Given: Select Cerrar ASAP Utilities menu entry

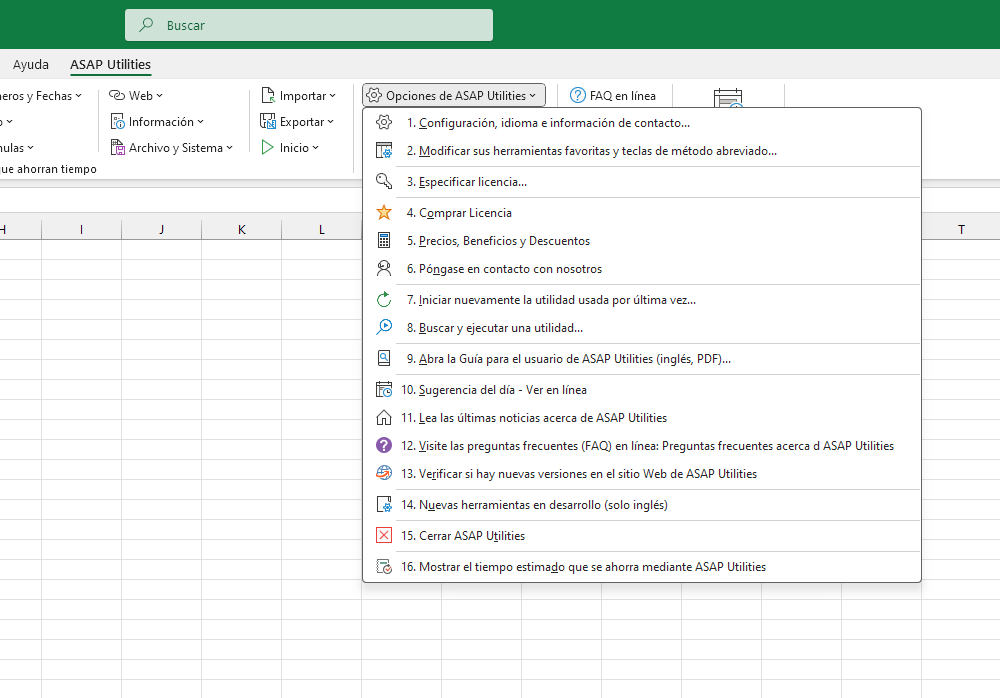Looking at the screenshot, I should [x=642, y=535].
